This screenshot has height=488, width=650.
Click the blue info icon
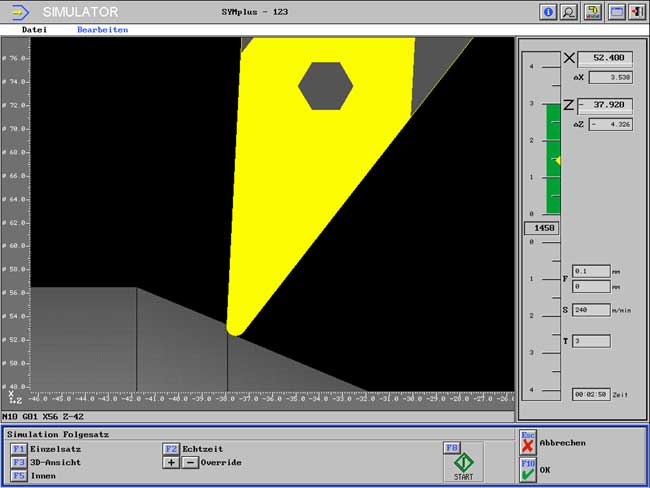pos(548,12)
